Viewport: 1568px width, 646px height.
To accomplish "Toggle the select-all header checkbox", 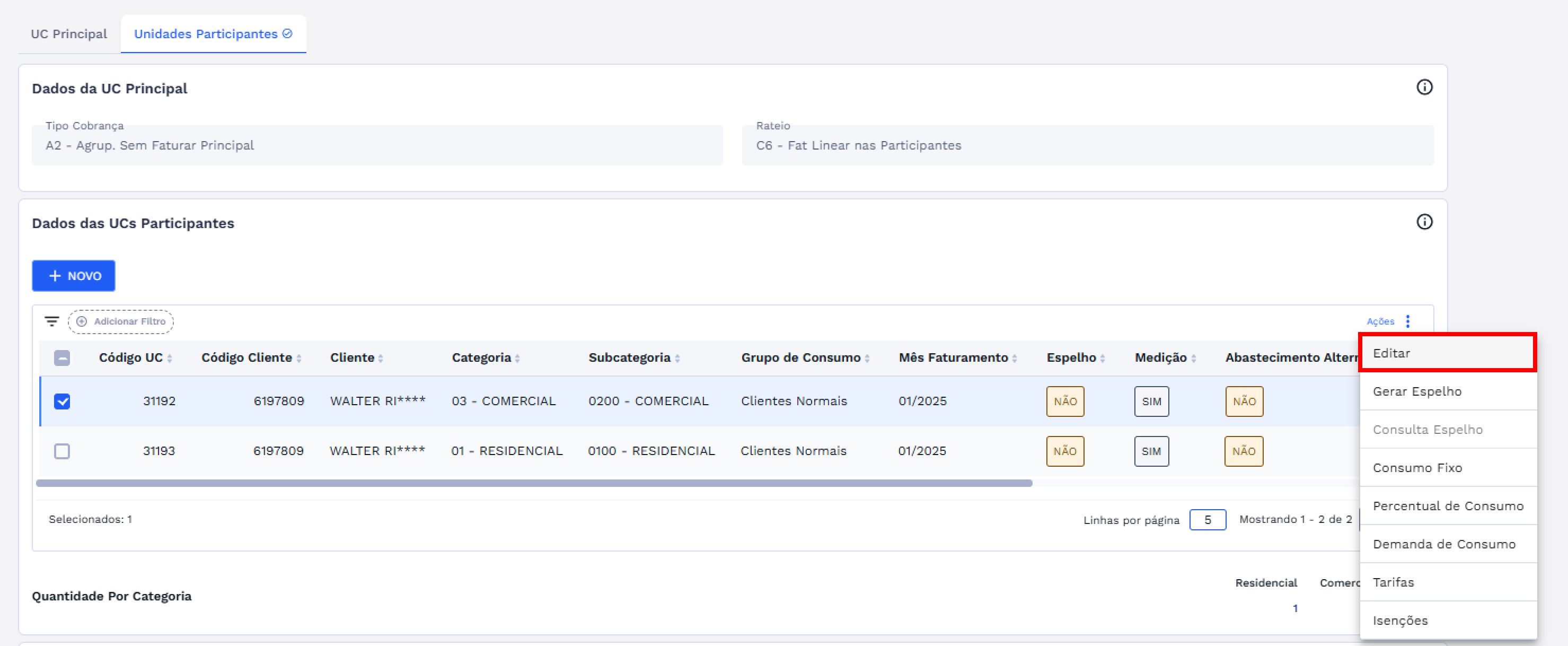I will (x=62, y=358).
